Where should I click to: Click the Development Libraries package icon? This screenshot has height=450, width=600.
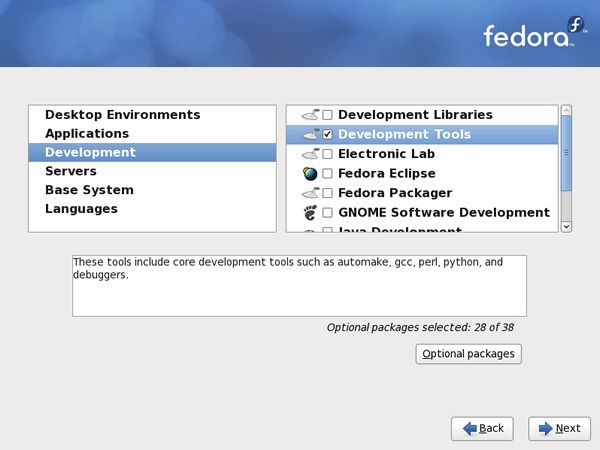coord(311,114)
